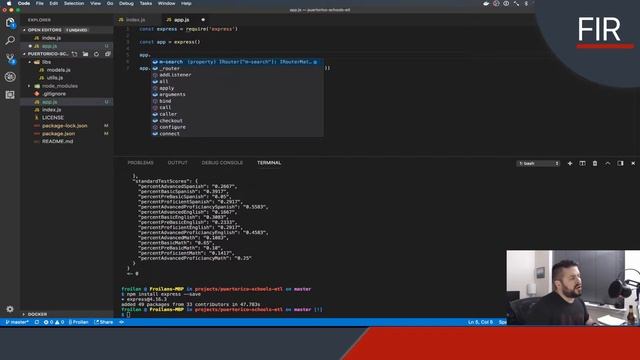Open the Debug menu

126,3
